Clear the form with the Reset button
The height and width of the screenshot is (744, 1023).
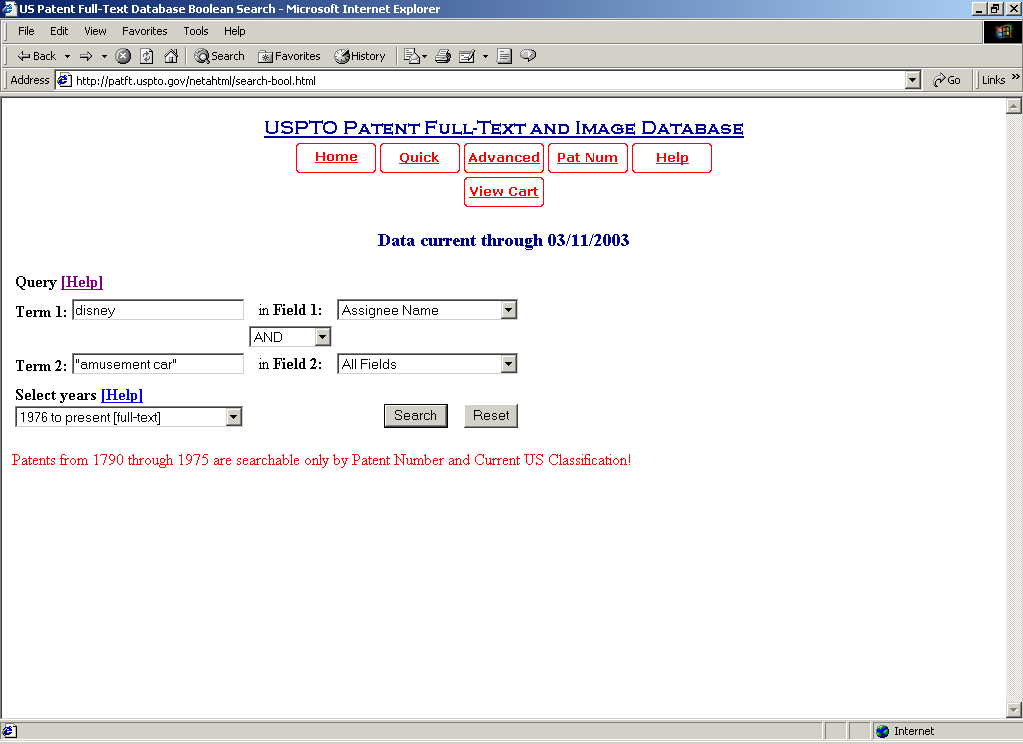[491, 416]
